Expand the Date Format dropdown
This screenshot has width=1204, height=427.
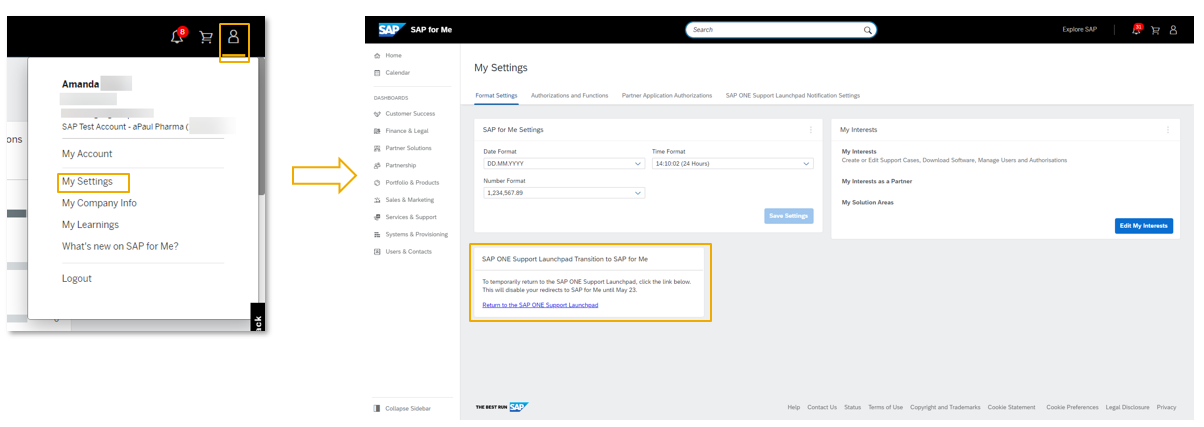[x=639, y=163]
